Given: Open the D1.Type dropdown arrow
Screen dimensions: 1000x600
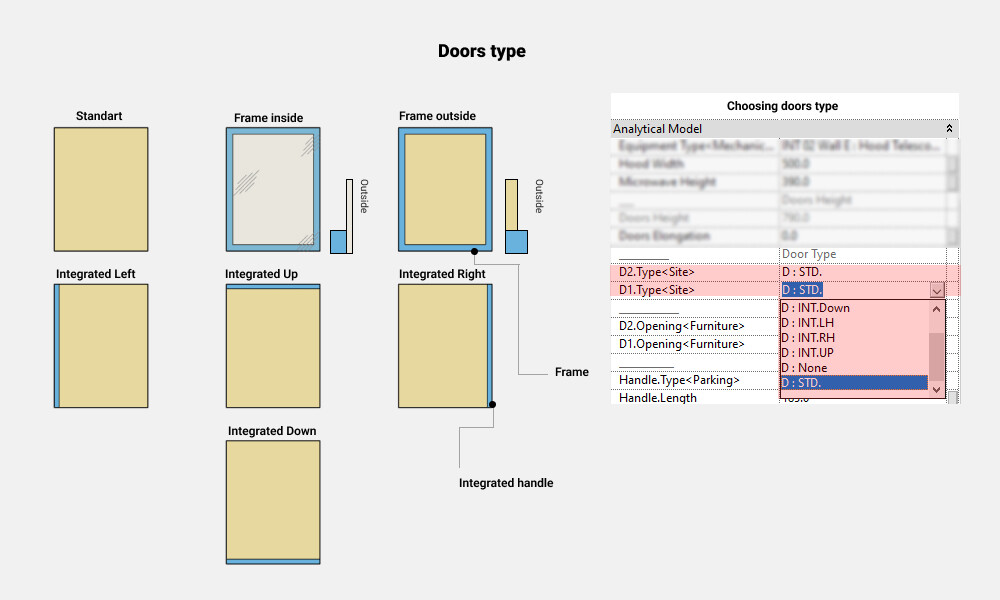Looking at the screenshot, I should pyautogui.click(x=937, y=290).
